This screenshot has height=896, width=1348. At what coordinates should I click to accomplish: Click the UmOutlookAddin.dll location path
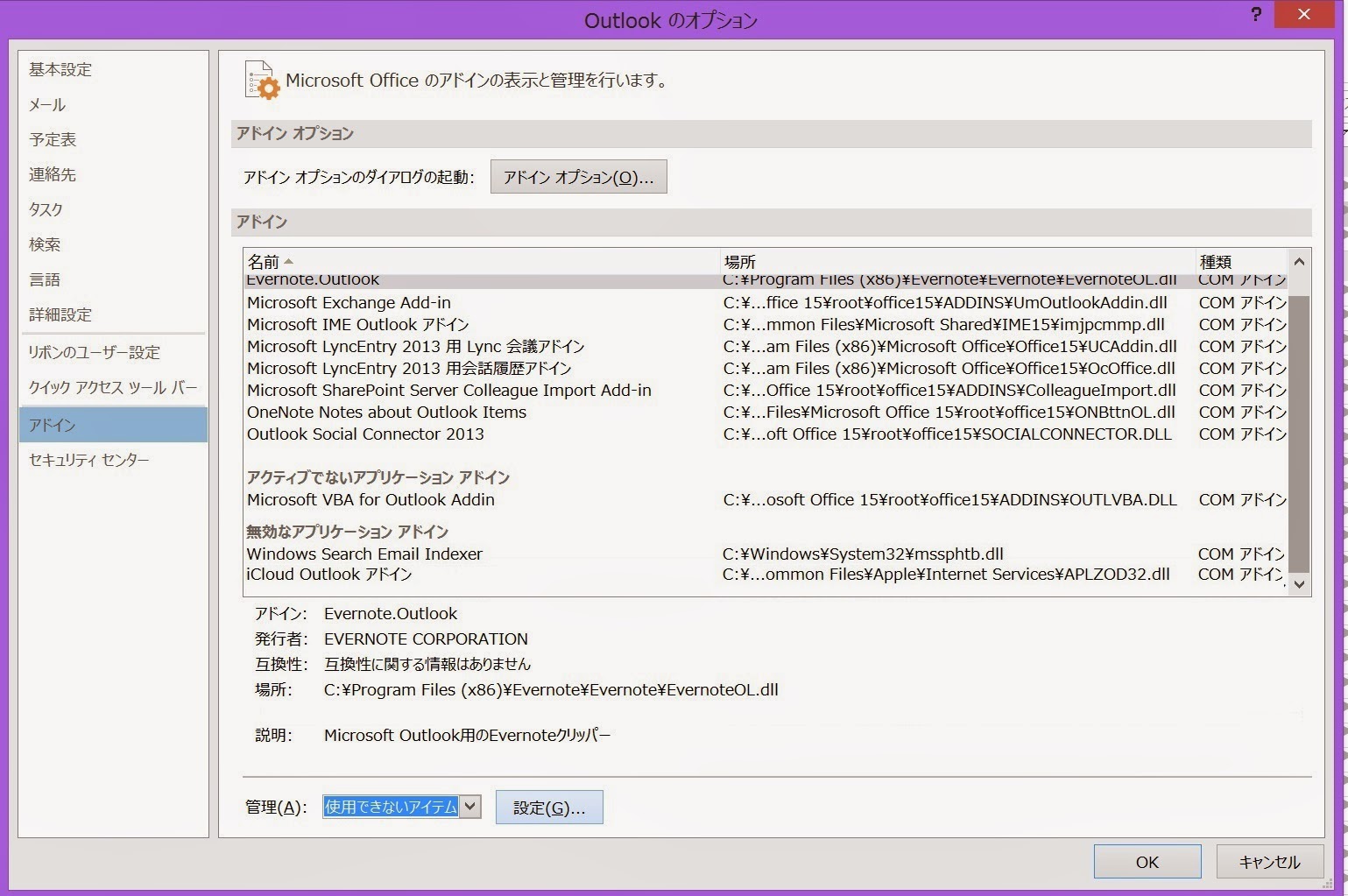945,303
